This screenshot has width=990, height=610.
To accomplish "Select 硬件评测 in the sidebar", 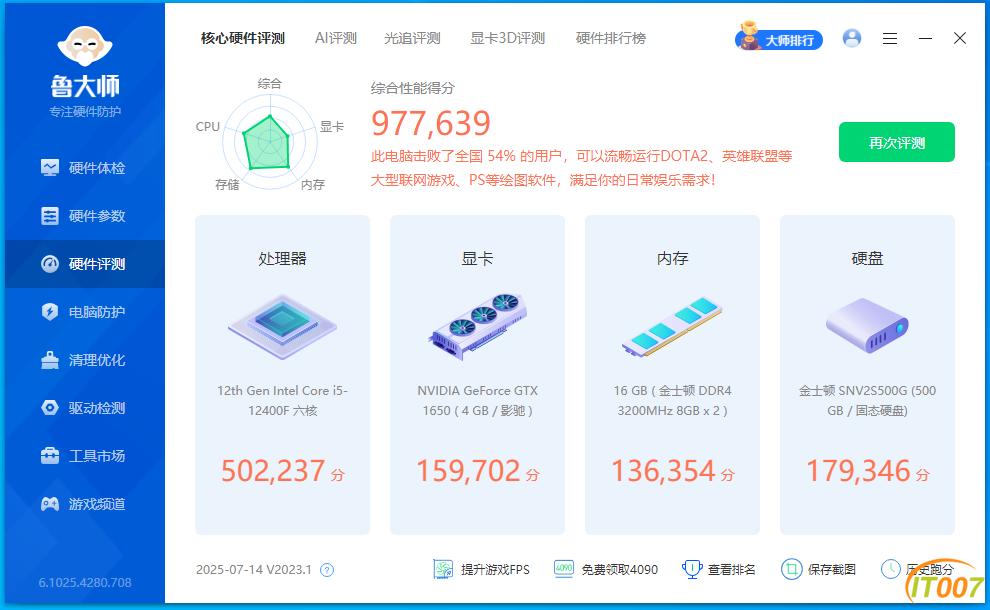I will [x=83, y=264].
